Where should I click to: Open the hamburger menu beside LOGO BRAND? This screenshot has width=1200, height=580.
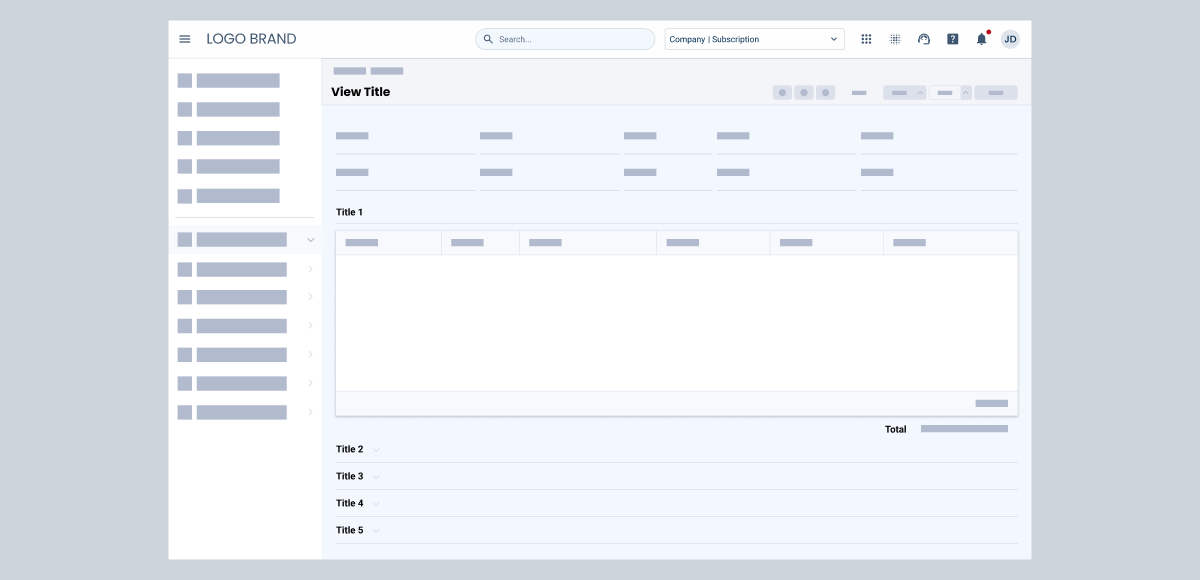pyautogui.click(x=185, y=39)
